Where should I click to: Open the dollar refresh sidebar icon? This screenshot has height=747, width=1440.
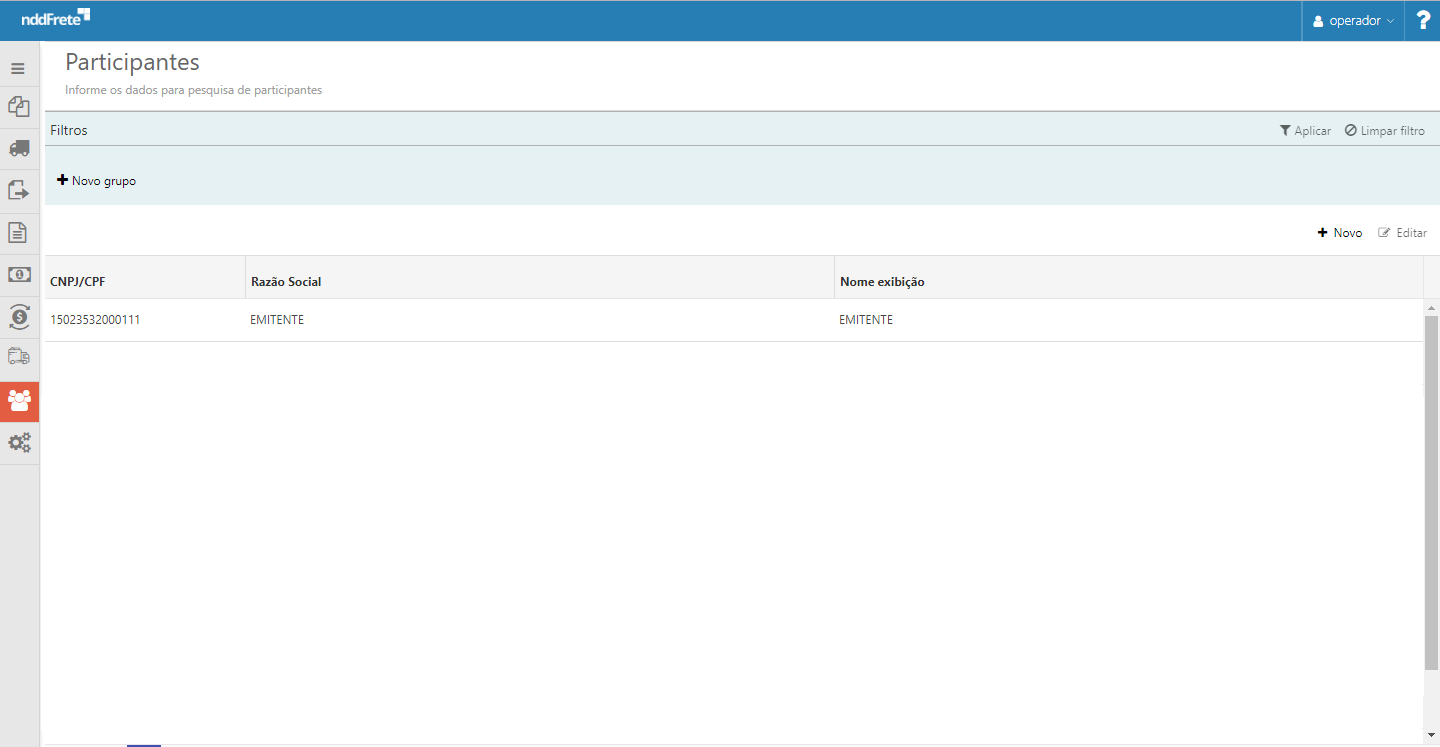(18, 317)
